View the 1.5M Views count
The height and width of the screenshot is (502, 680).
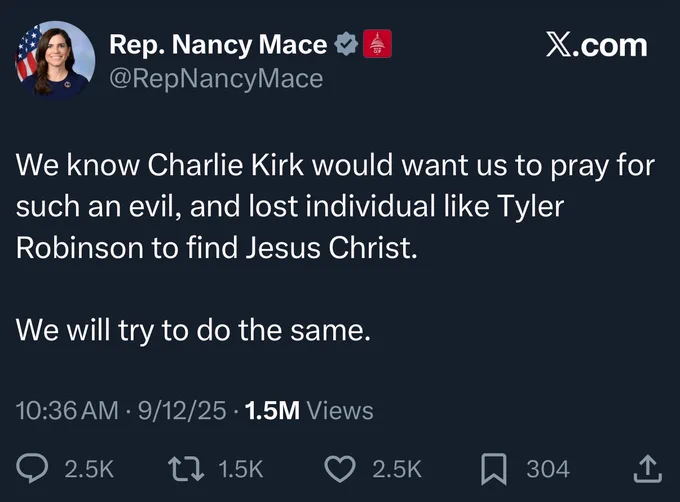coord(309,410)
